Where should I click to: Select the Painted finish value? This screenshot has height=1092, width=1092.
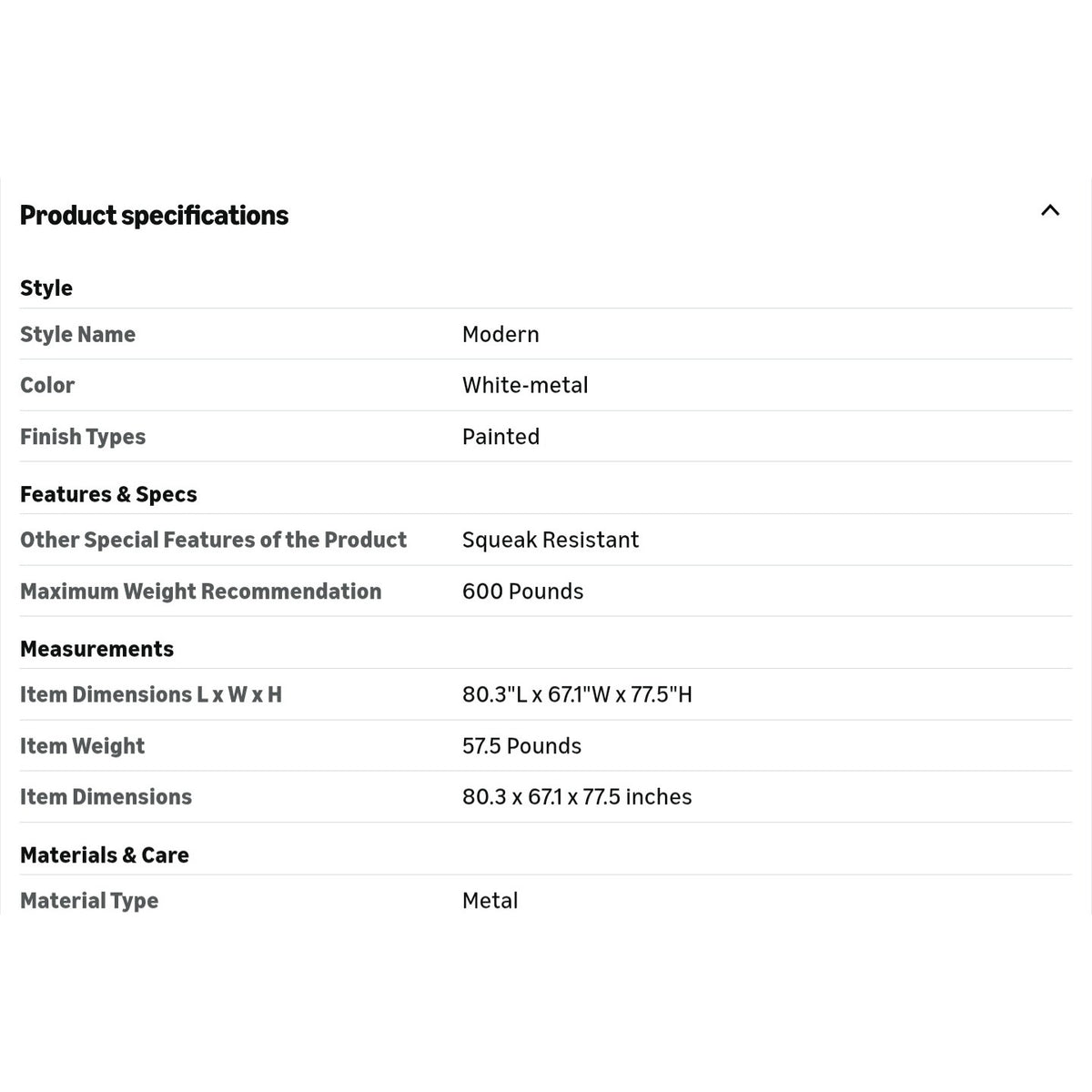(500, 437)
